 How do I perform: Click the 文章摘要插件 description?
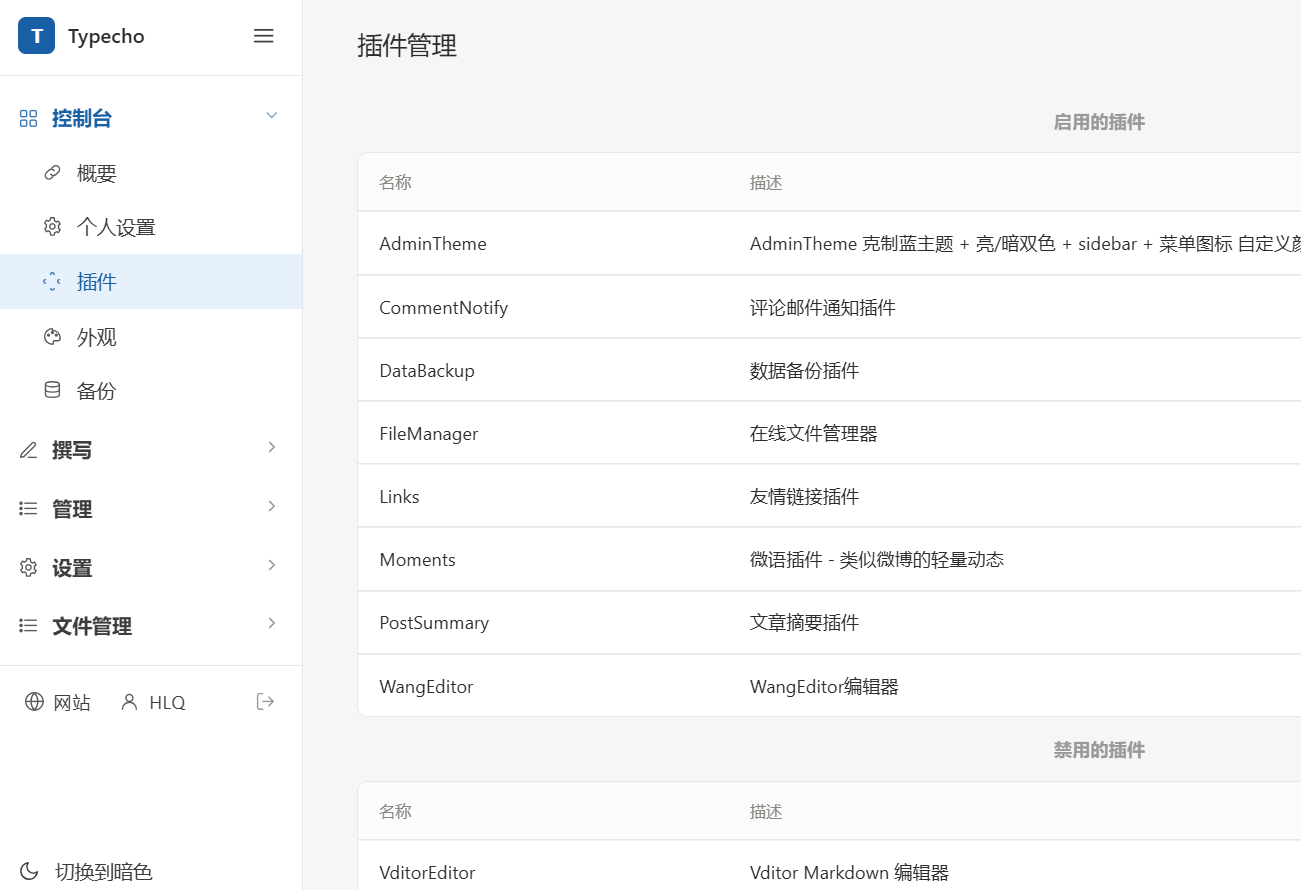pos(805,623)
